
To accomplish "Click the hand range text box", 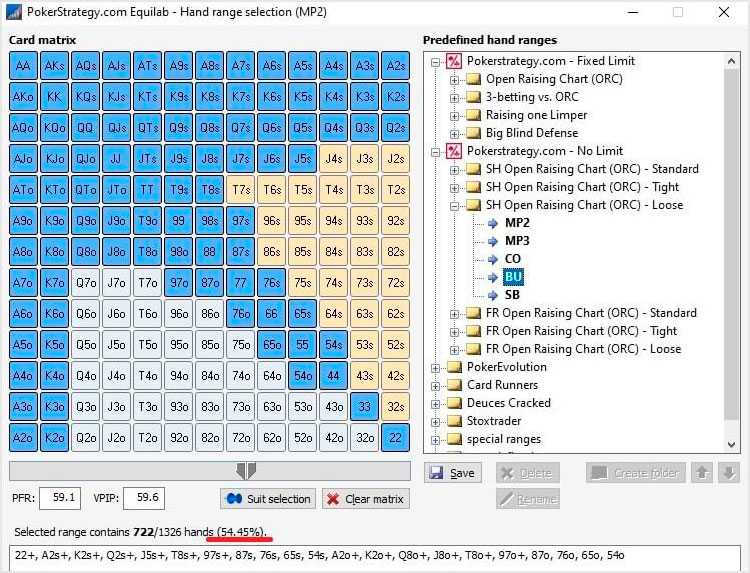I will pos(375,558).
